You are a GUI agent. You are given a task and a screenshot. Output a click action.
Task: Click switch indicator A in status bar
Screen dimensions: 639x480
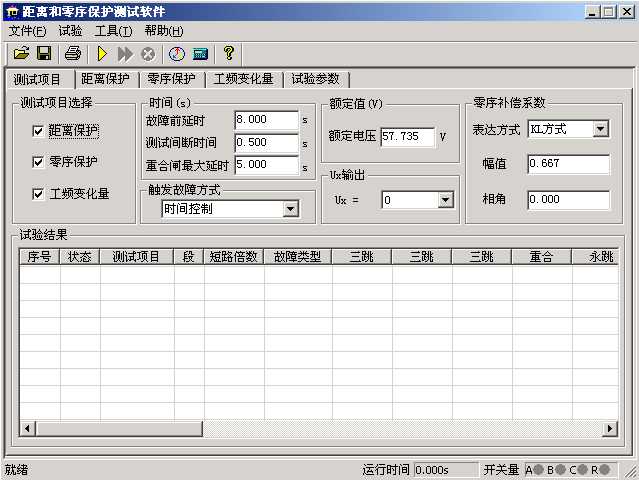tap(539, 470)
